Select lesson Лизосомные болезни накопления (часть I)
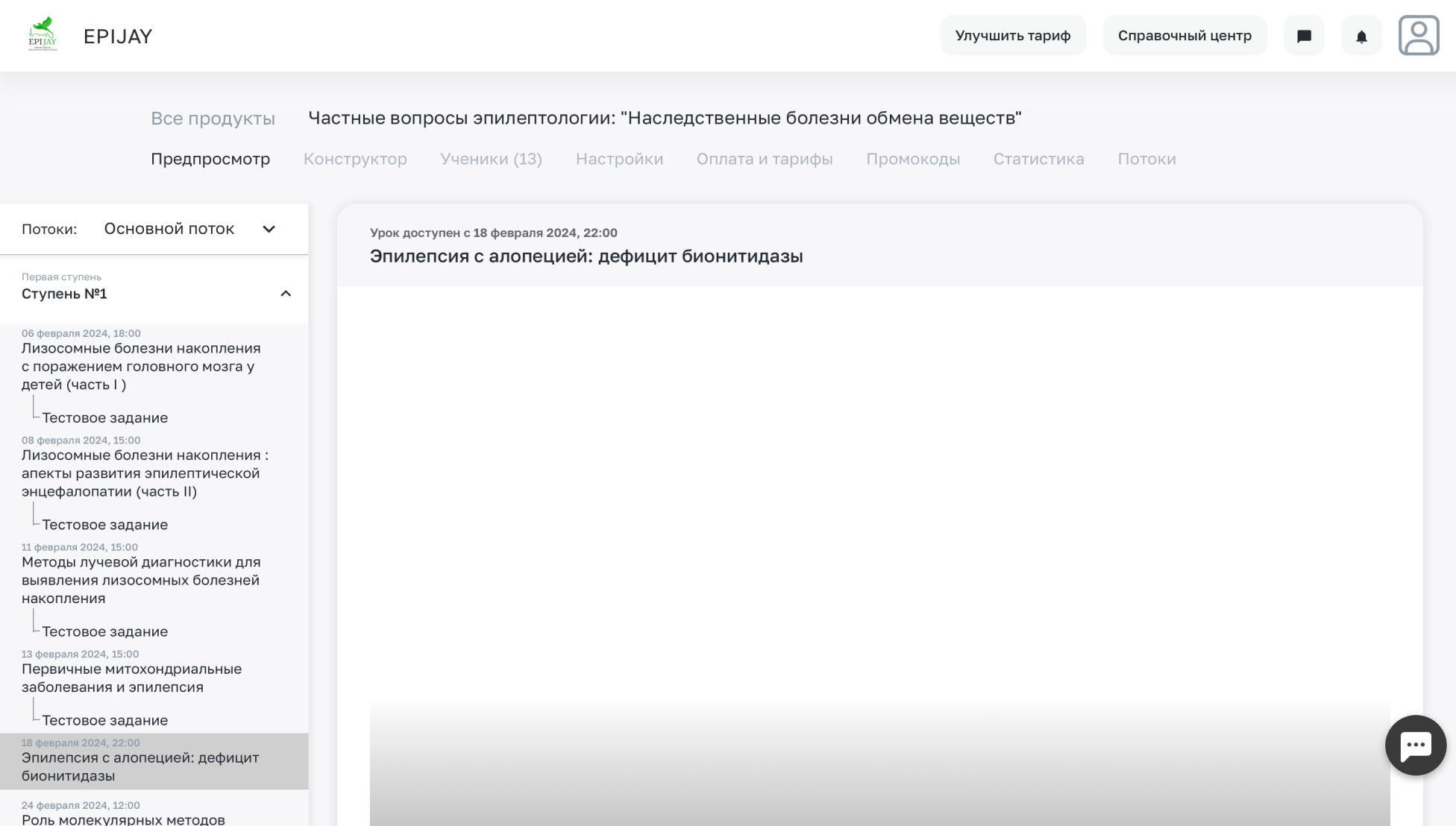Screen dimensions: 1456x826 [140, 366]
